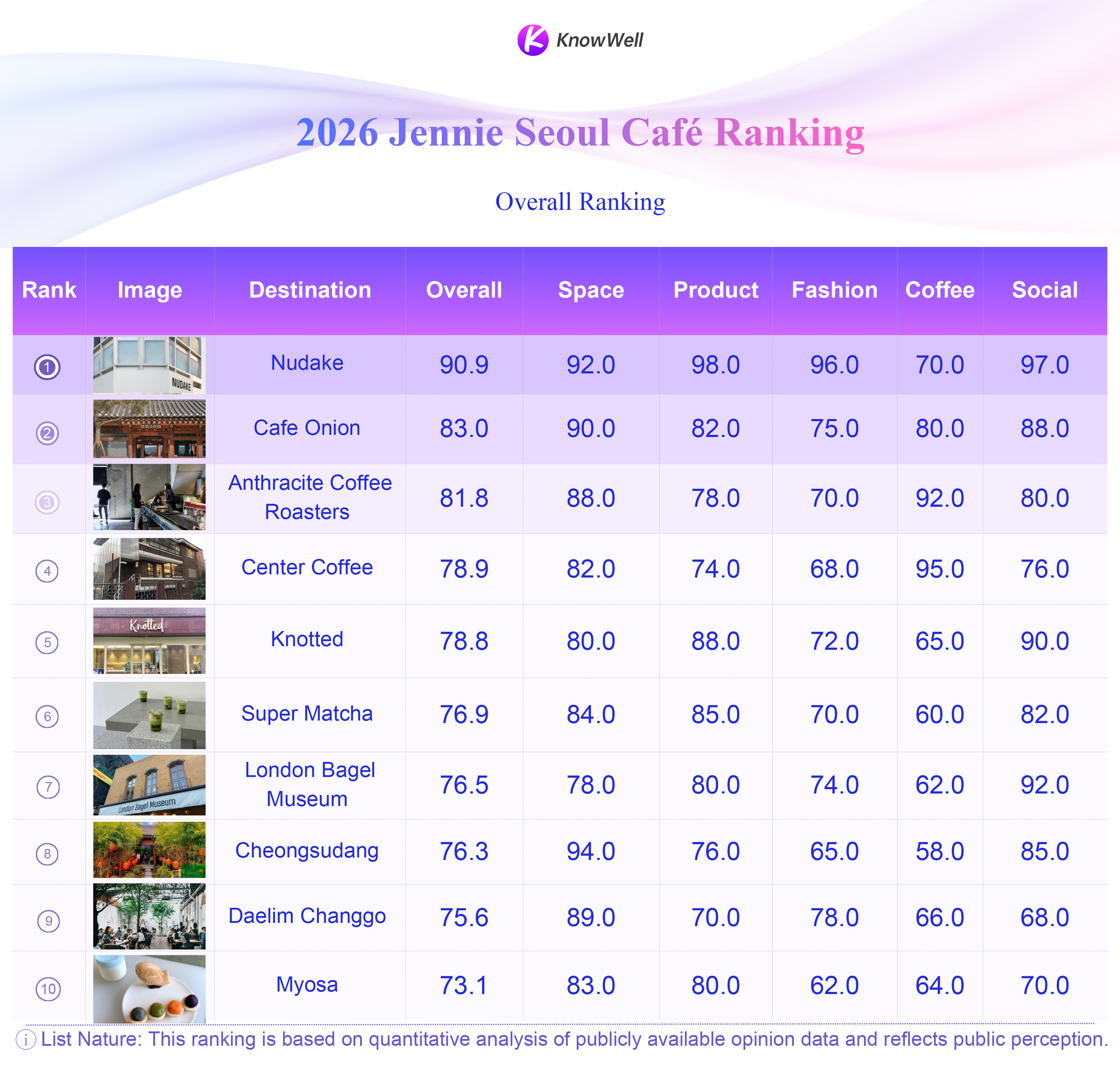Open the London Bagel Museum photo
Screen dimensions: 1120x1067
pos(149,785)
